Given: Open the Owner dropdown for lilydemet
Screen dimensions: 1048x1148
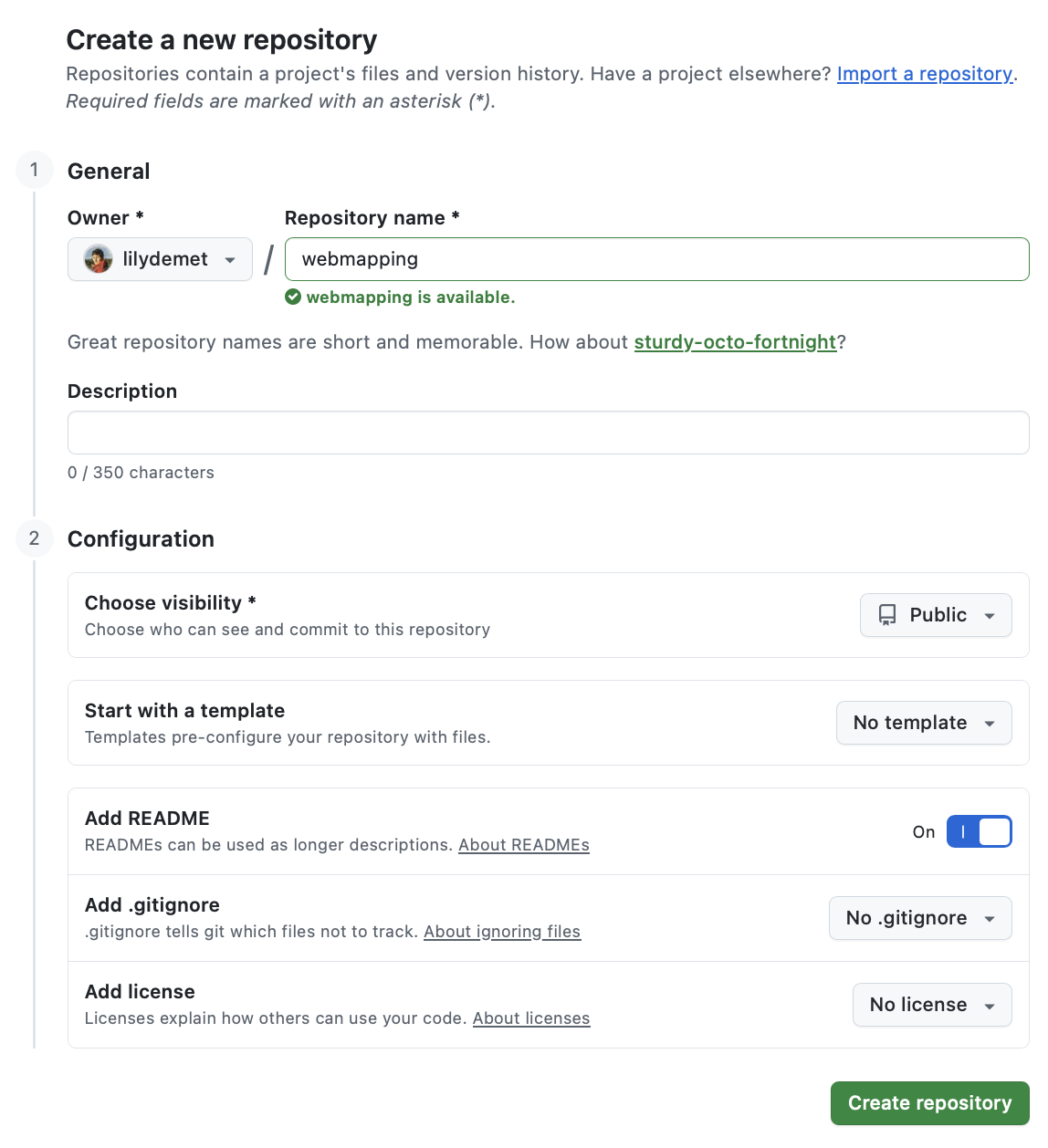Looking at the screenshot, I should pyautogui.click(x=160, y=259).
